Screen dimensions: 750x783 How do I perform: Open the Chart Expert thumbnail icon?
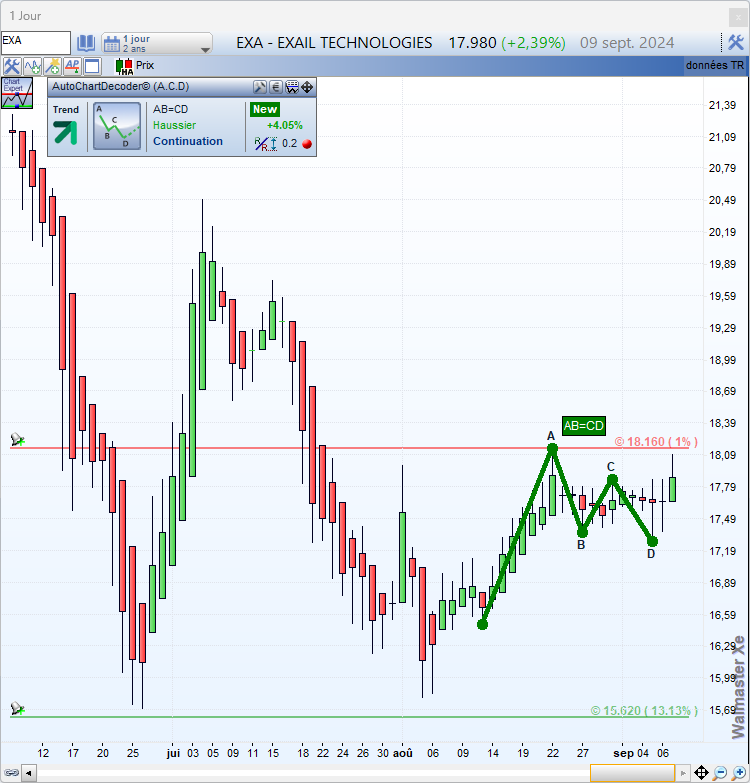(17, 93)
